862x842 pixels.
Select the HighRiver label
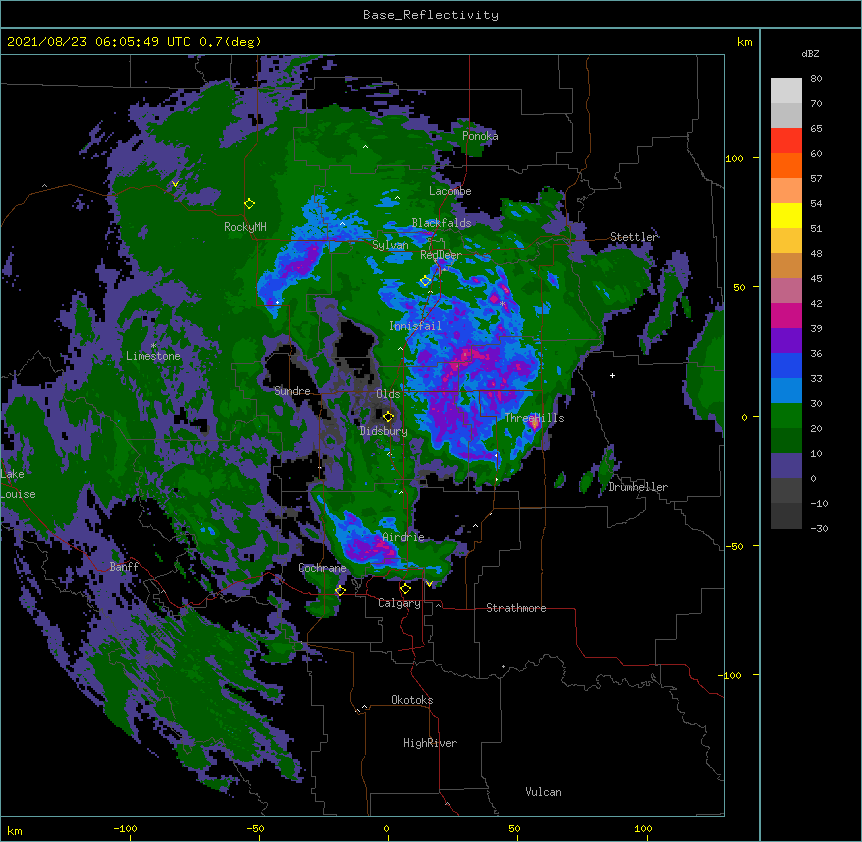pyautogui.click(x=430, y=743)
